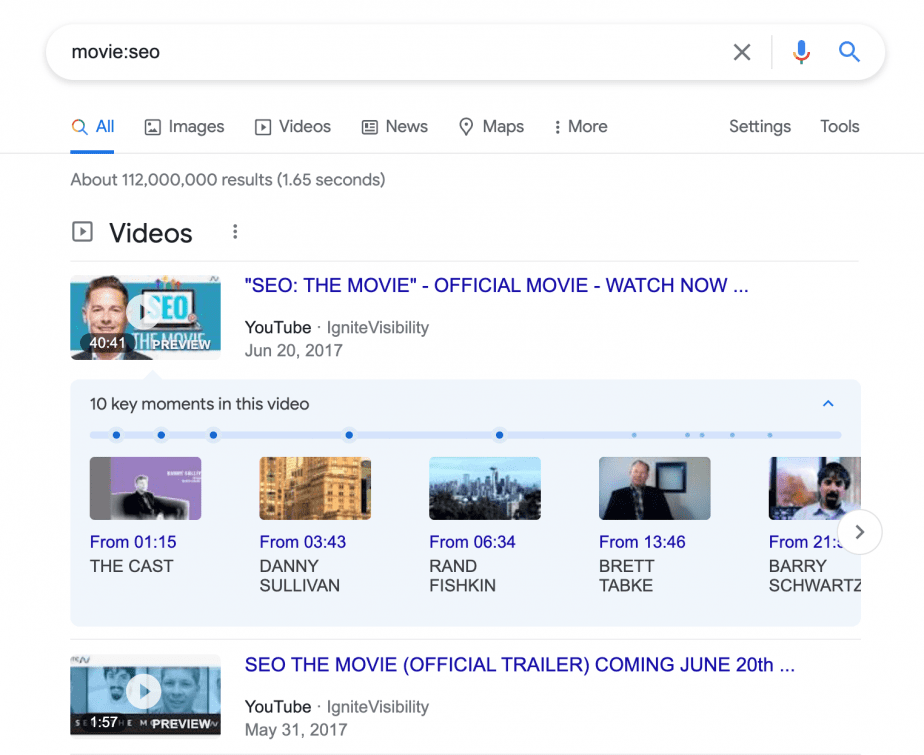Image resolution: width=924 pixels, height=755 pixels.
Task: Click the May 31, 2017 date text
Action: [x=296, y=730]
